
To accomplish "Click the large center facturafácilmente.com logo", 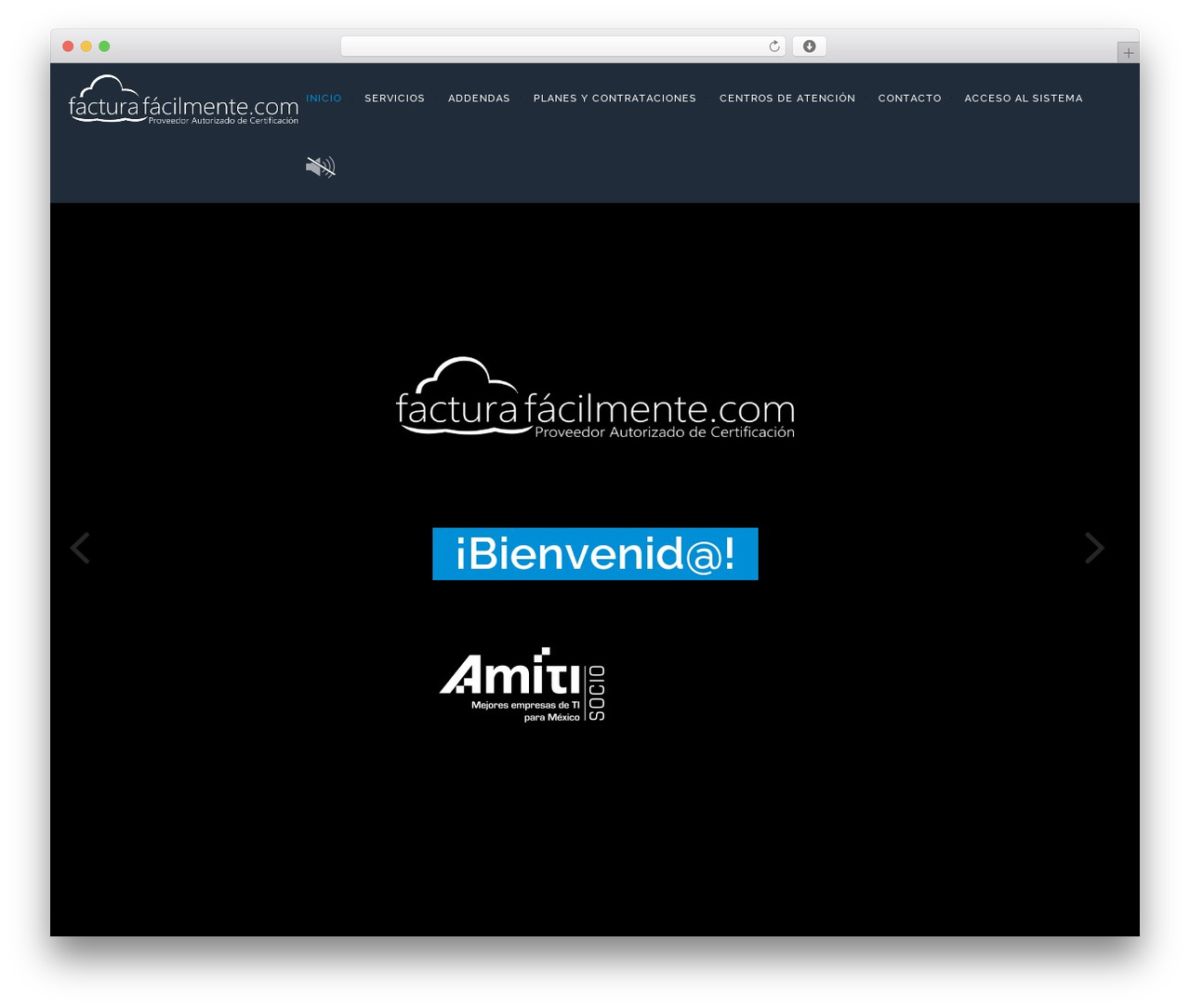I will [x=595, y=397].
